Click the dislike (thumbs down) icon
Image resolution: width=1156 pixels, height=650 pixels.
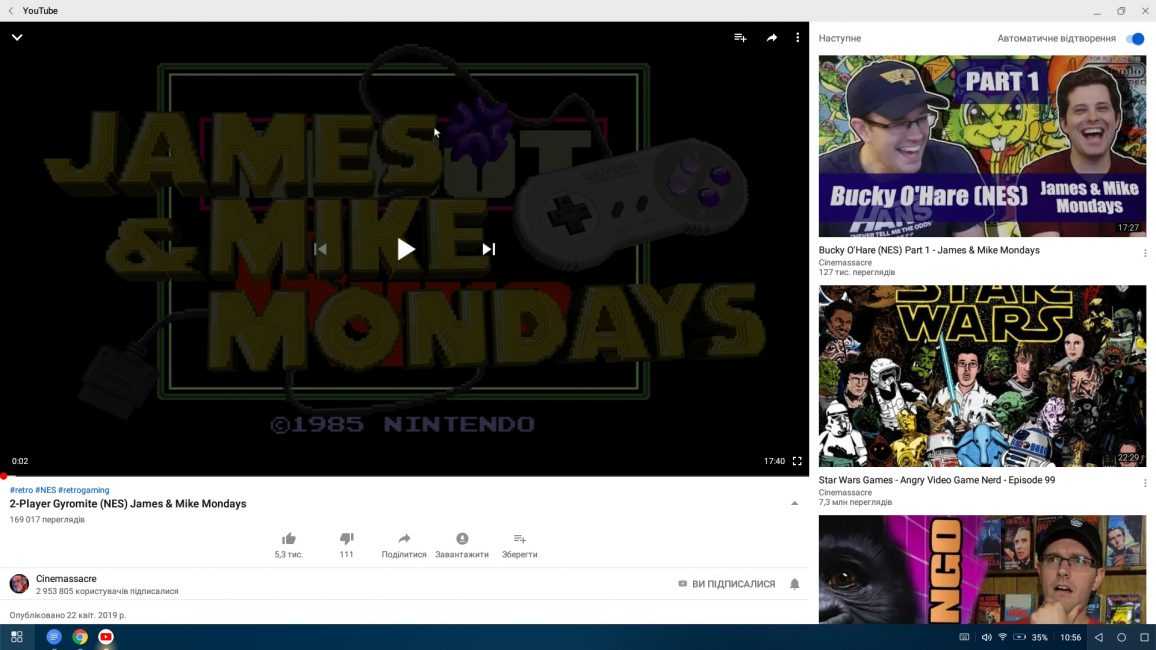pos(346,539)
